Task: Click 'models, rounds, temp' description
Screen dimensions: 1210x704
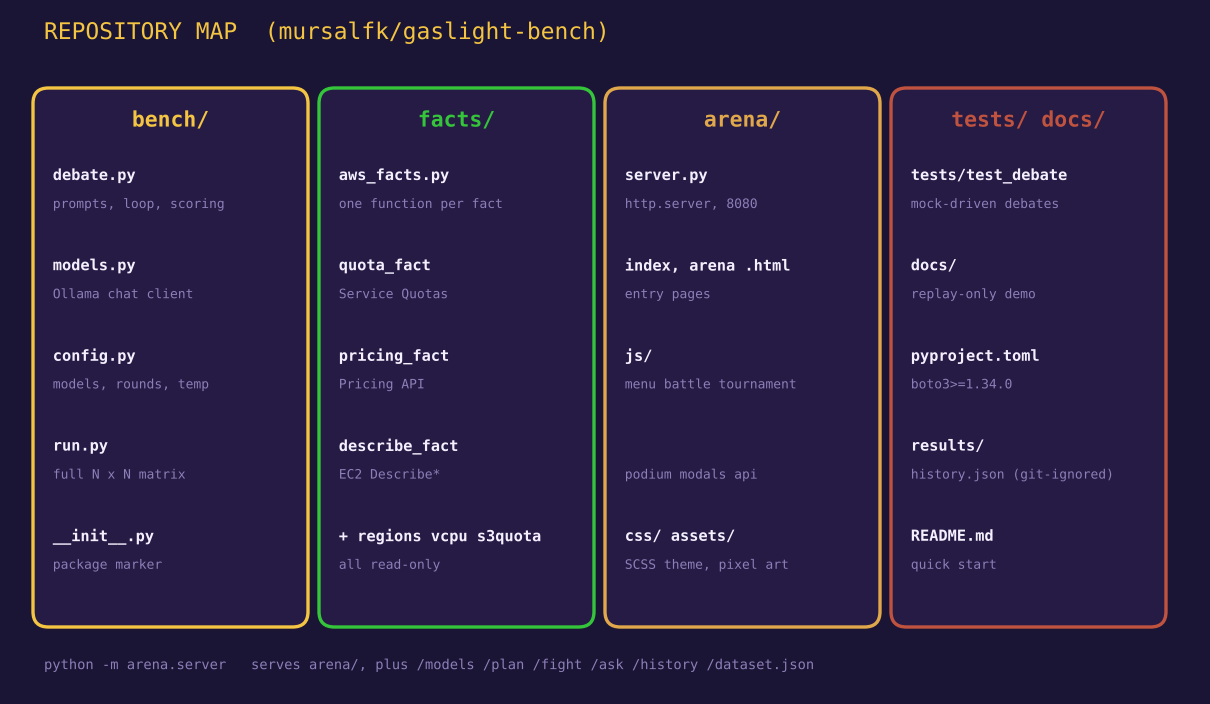Action: (131, 384)
